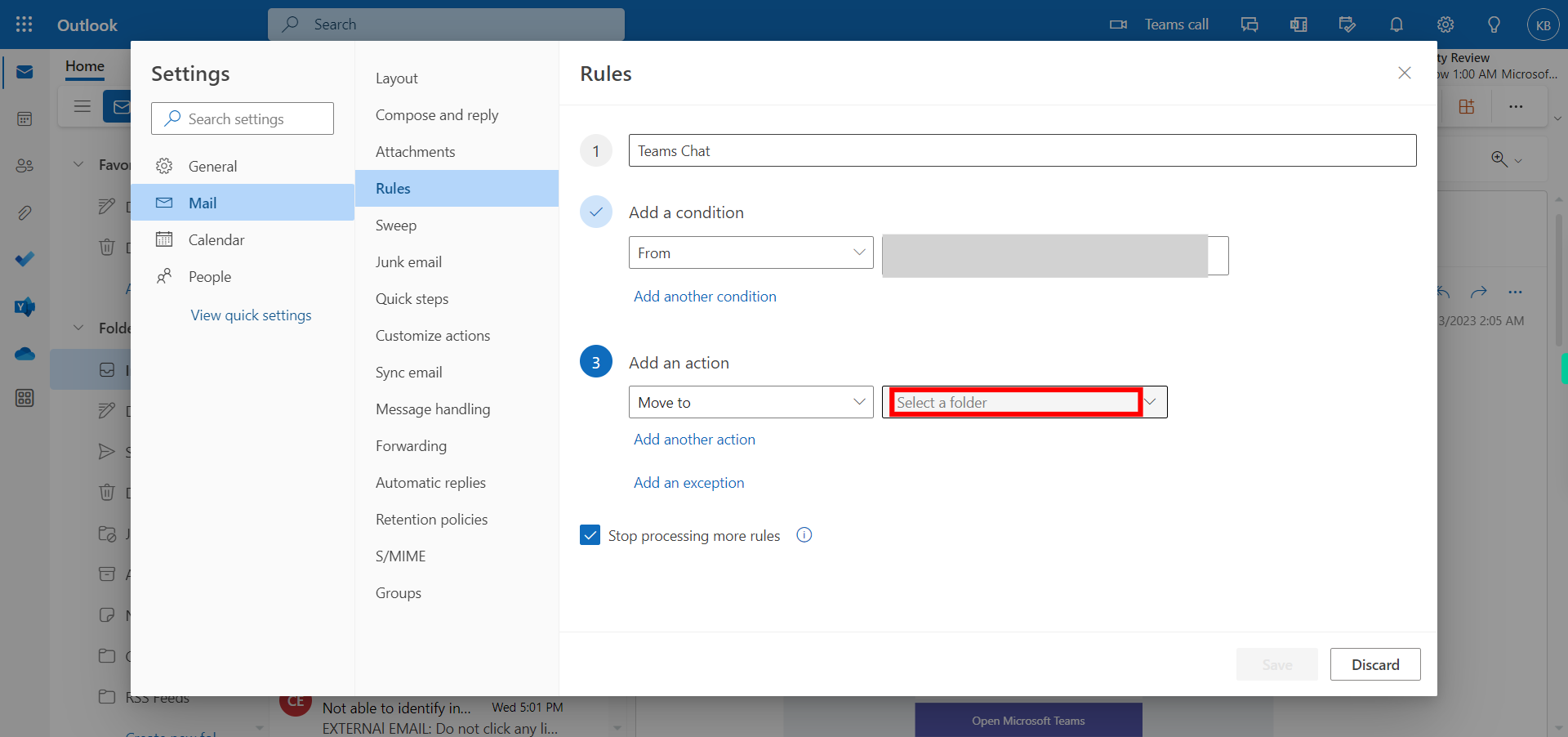Viewport: 1568px width, 737px height.
Task: Select Calendar settings category
Action: click(x=243, y=239)
